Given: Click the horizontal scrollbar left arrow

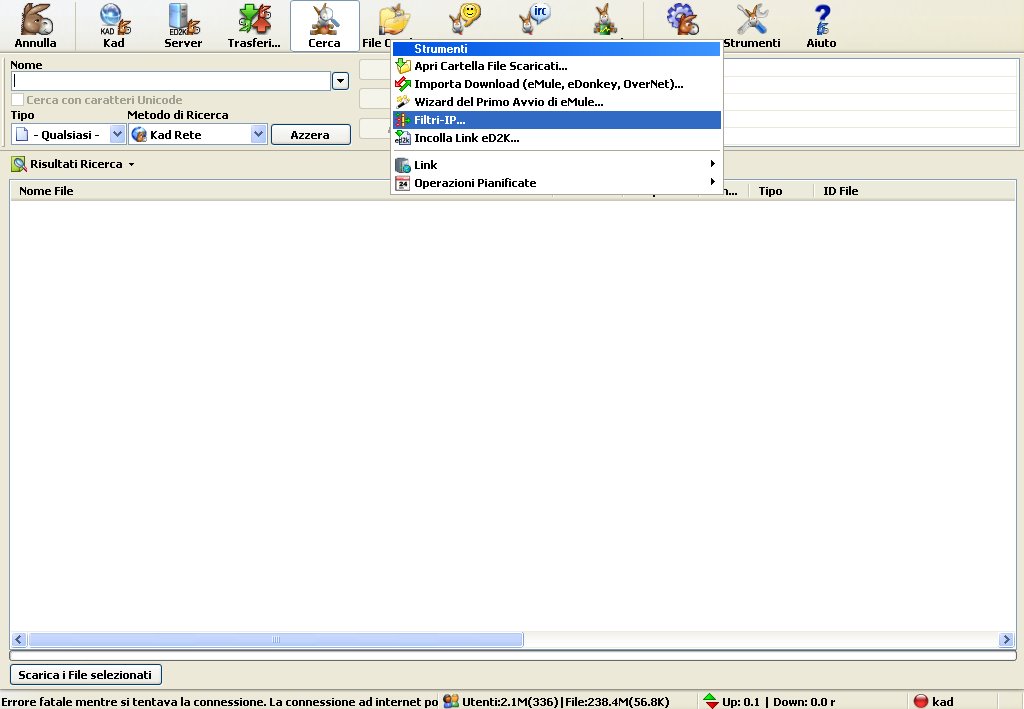Looking at the screenshot, I should 18,640.
